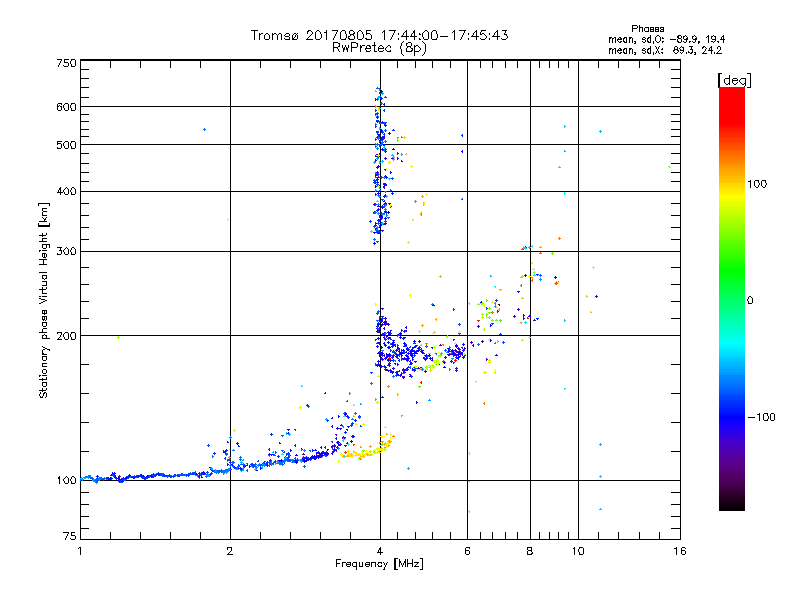Click the x-axis label '1'
Viewport: 800px width, 600px height.
pyautogui.click(x=80, y=551)
